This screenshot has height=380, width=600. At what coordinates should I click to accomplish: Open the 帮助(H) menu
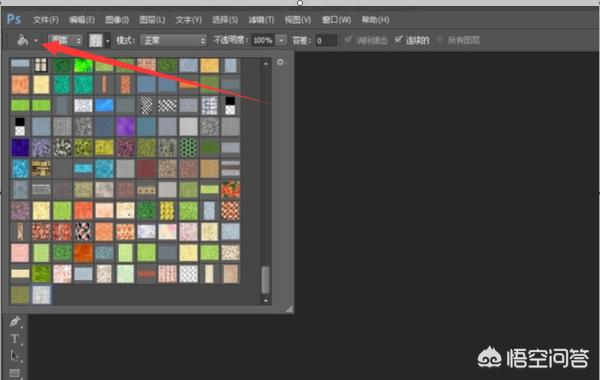[x=375, y=20]
